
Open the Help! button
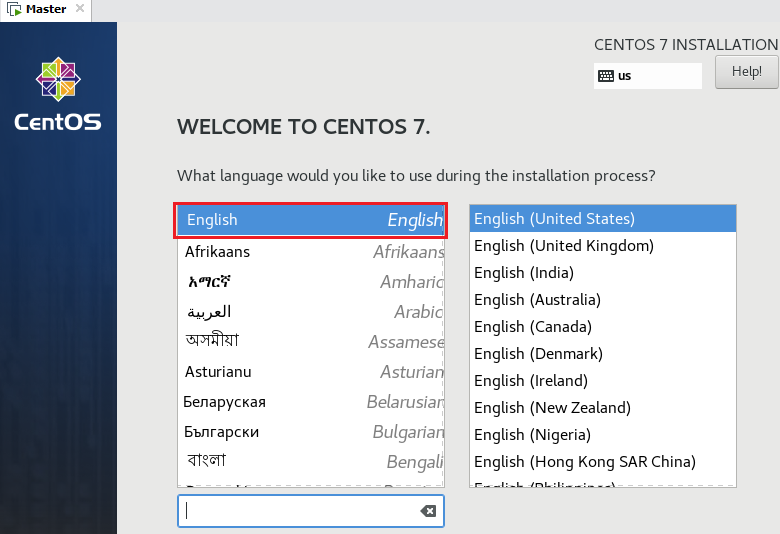(746, 72)
